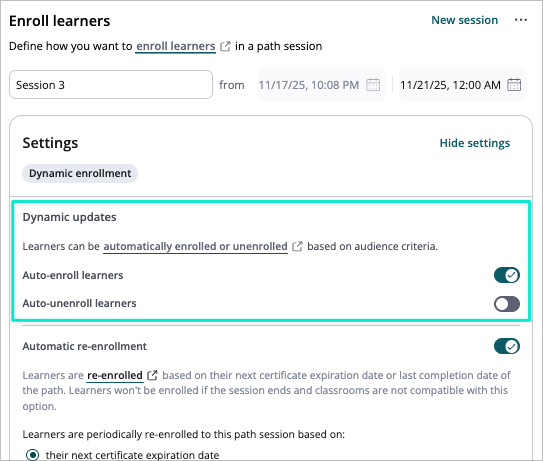Click New session at top right
Screen dimensions: 543x461
[464, 20]
